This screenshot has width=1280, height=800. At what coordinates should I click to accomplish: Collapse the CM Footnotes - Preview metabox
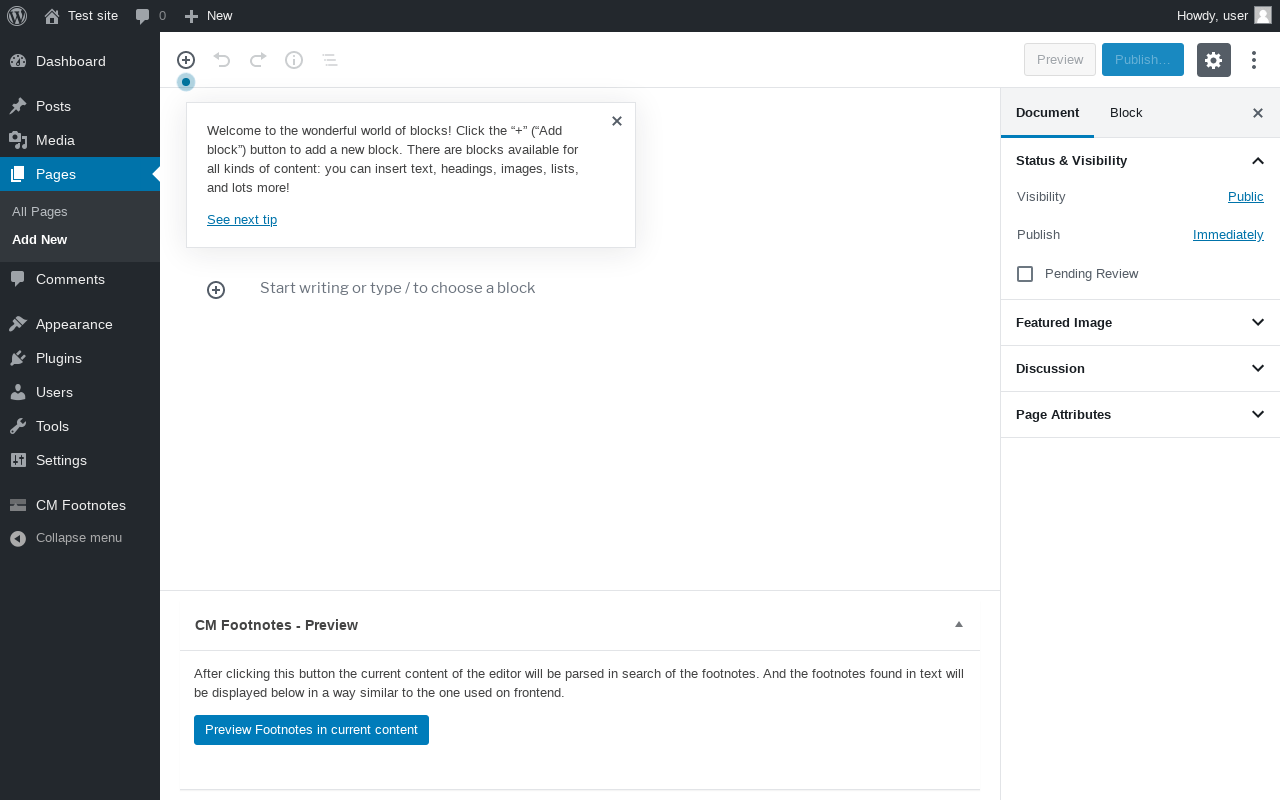tap(959, 624)
